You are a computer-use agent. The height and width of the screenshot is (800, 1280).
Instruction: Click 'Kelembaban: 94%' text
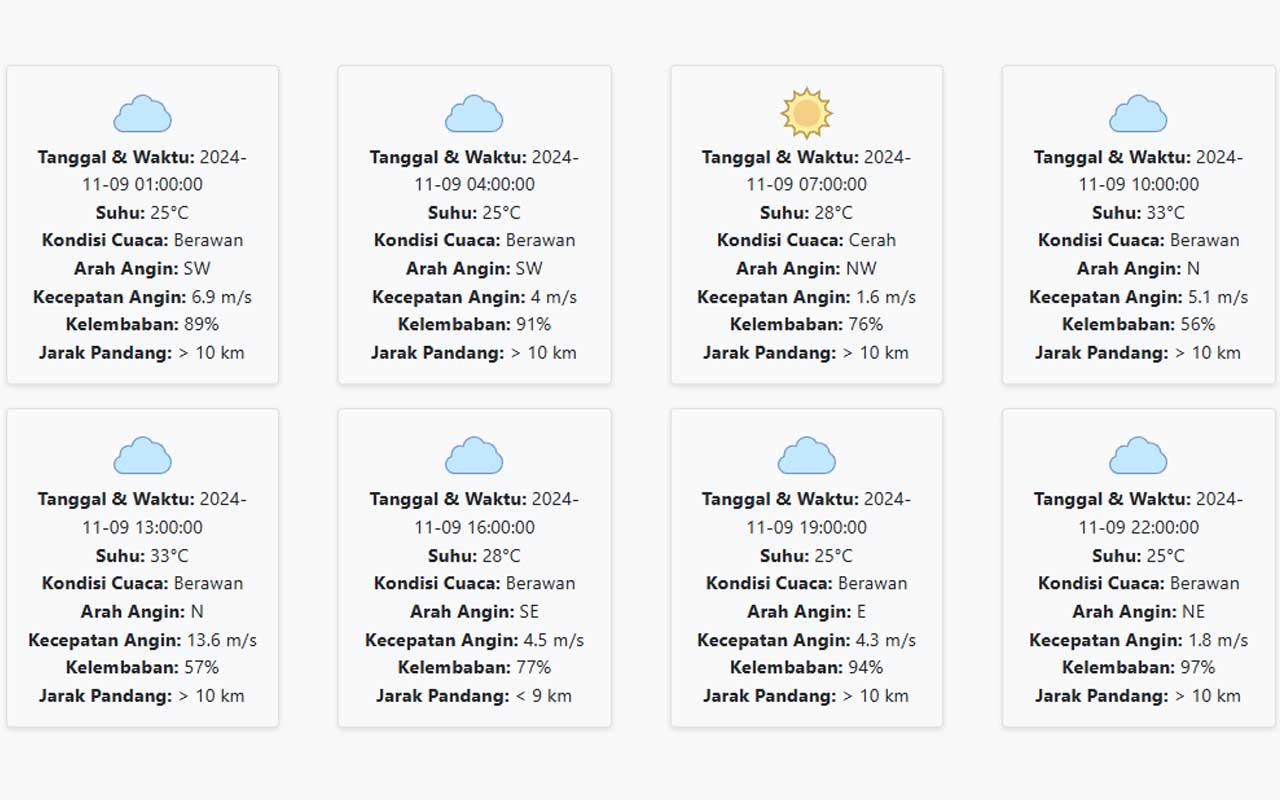(x=806, y=667)
